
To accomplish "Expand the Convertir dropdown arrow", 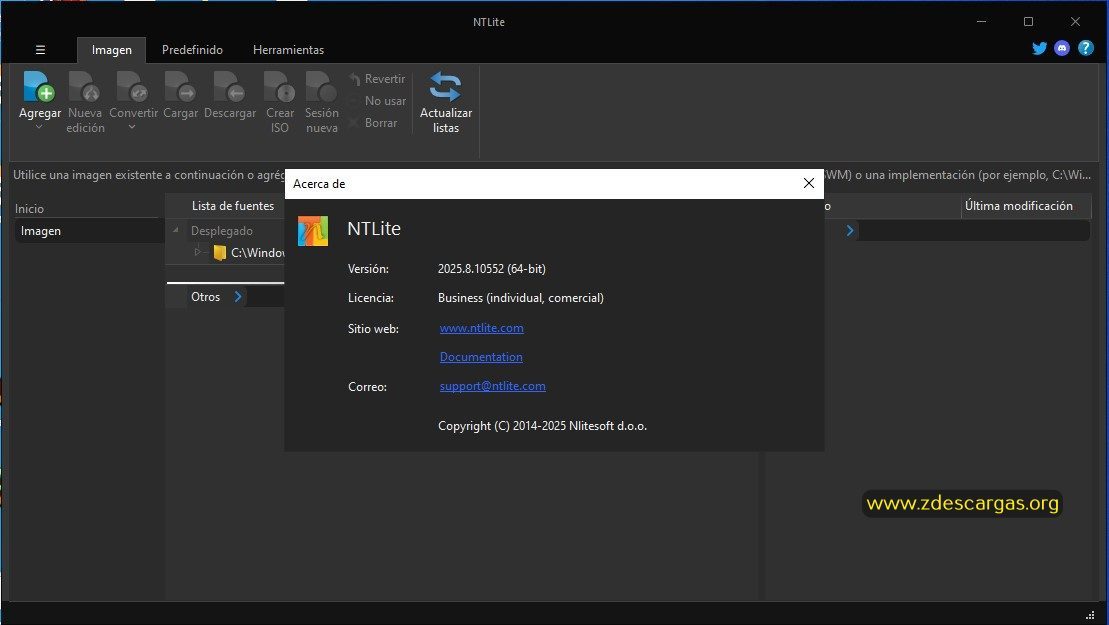I will coord(132,127).
